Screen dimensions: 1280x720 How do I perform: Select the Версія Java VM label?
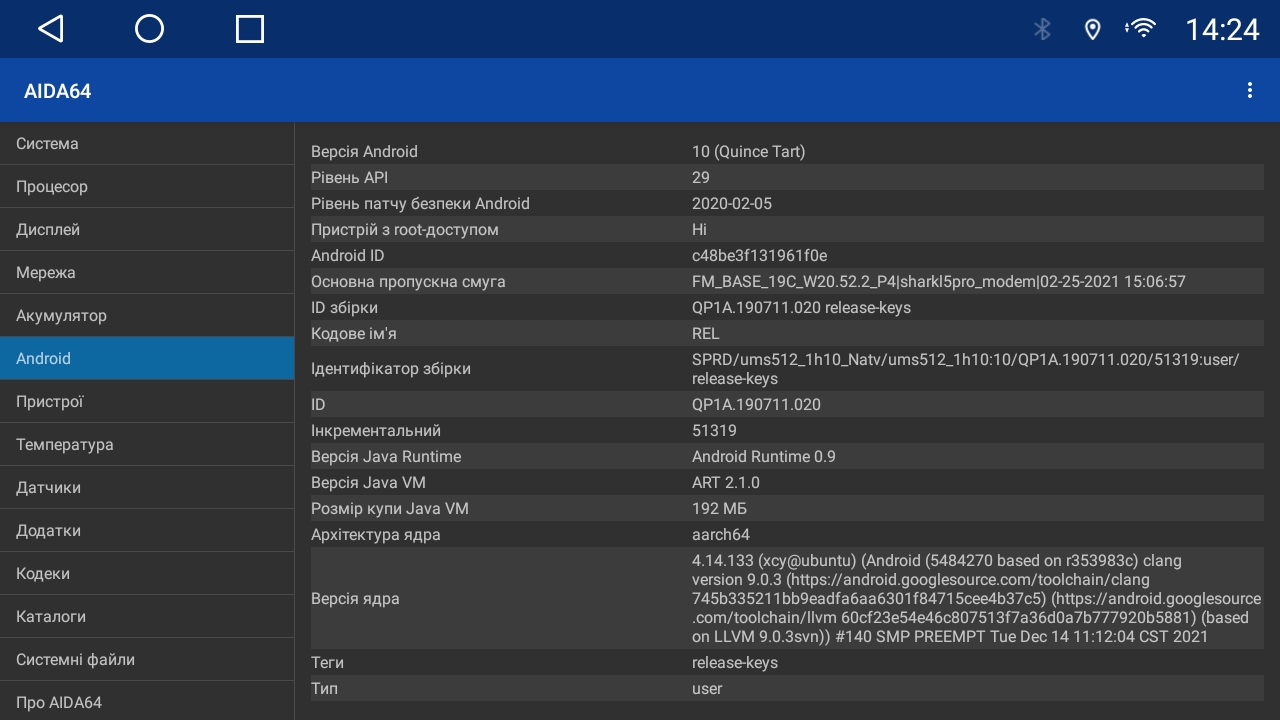coord(368,483)
